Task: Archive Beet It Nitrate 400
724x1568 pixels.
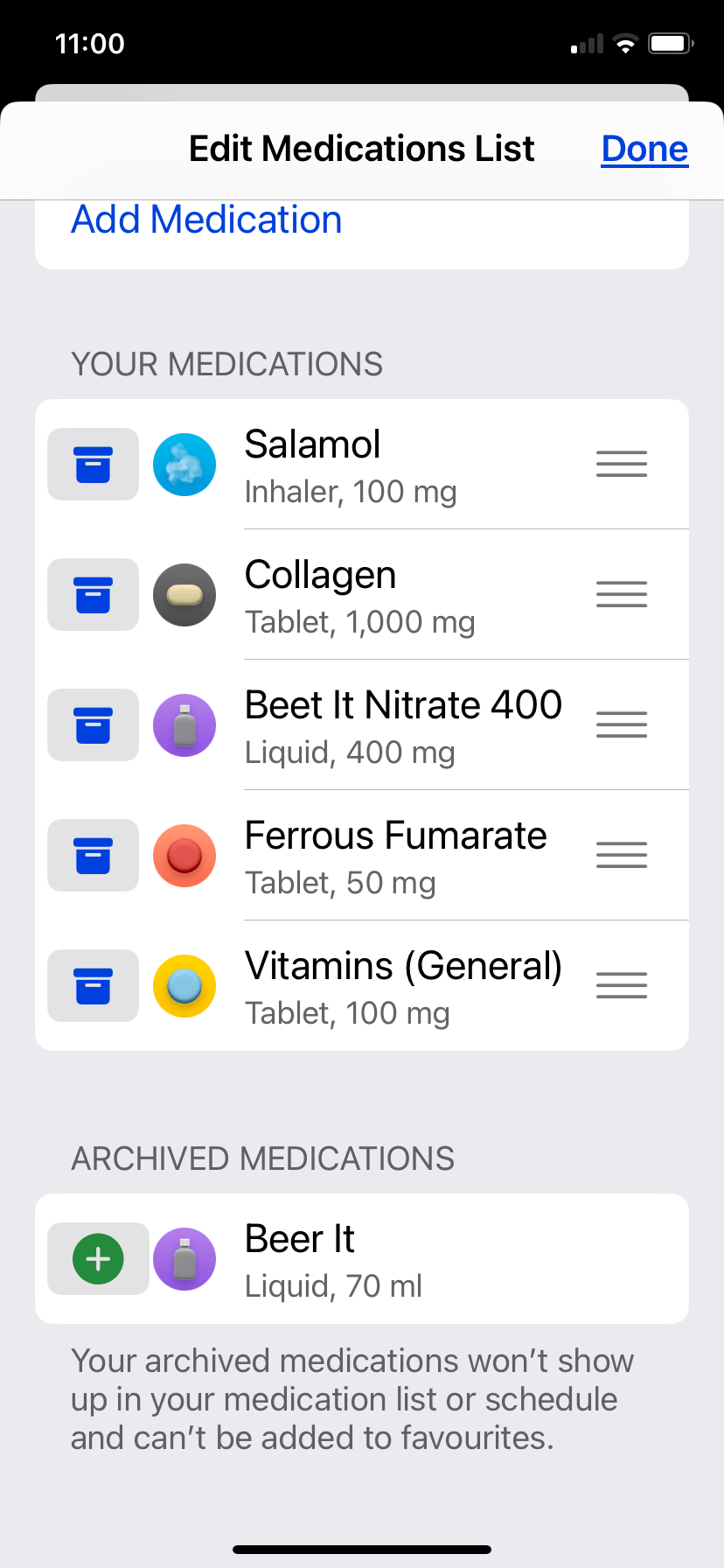Action: tap(93, 725)
